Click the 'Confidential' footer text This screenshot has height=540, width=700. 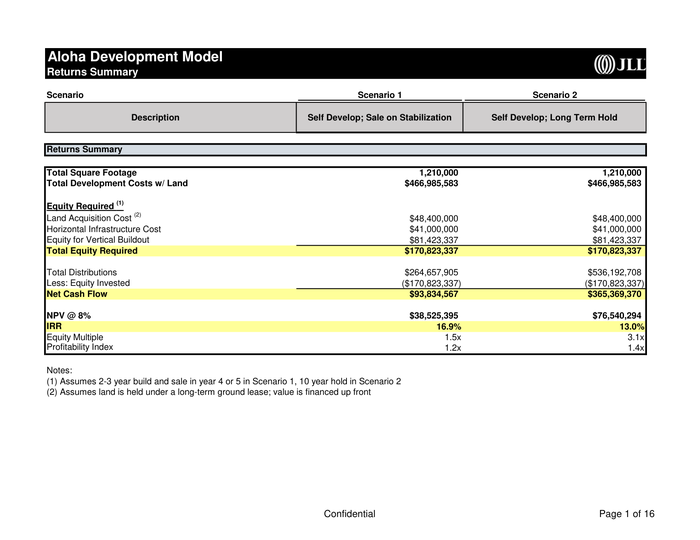pos(350,514)
